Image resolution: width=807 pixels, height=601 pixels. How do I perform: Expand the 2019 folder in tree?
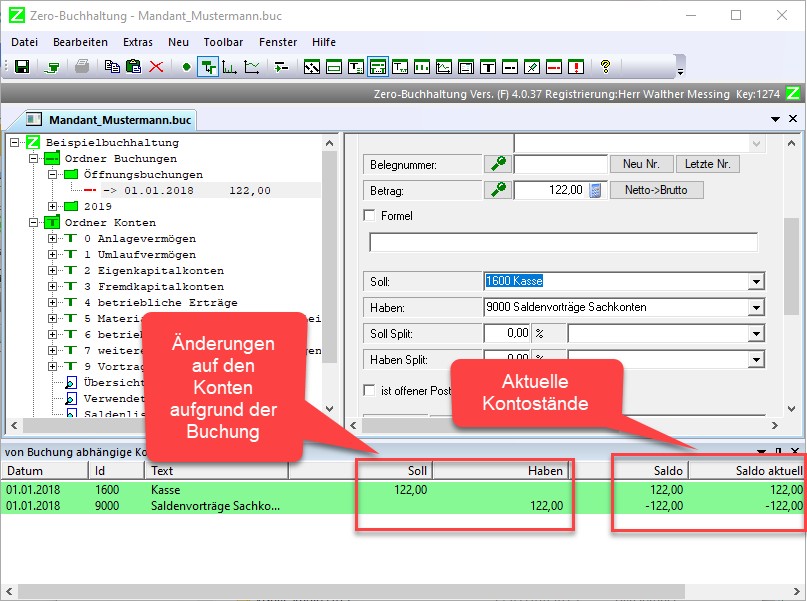53,207
